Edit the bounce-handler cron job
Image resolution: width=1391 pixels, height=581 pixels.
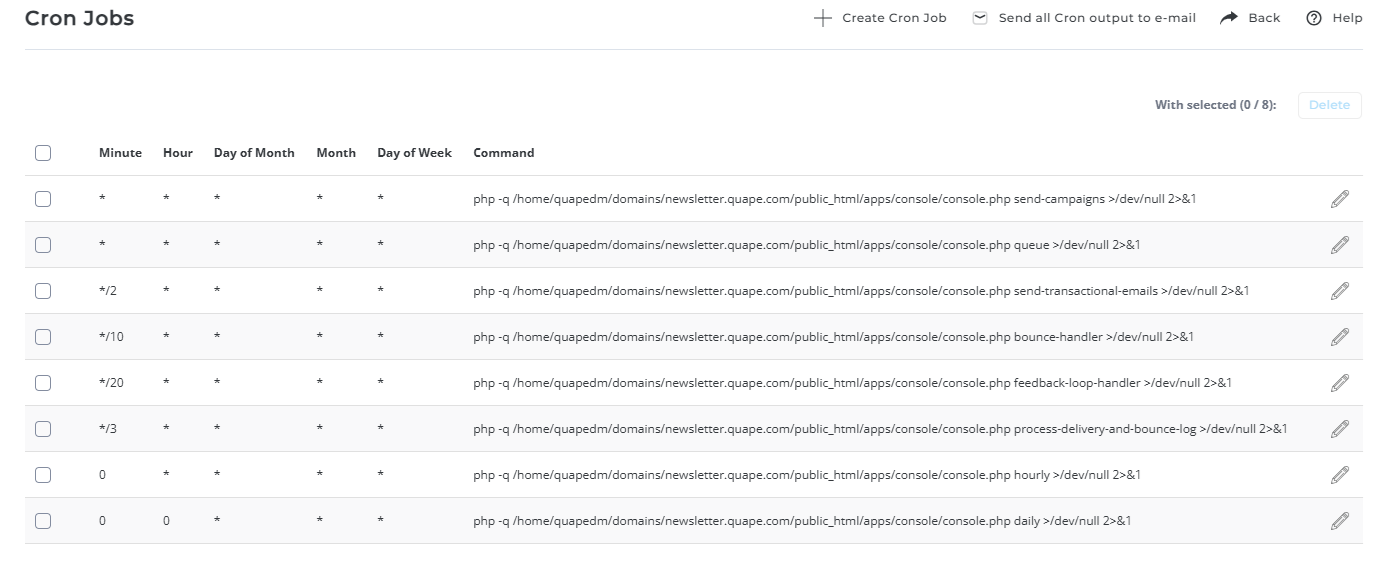coord(1340,337)
